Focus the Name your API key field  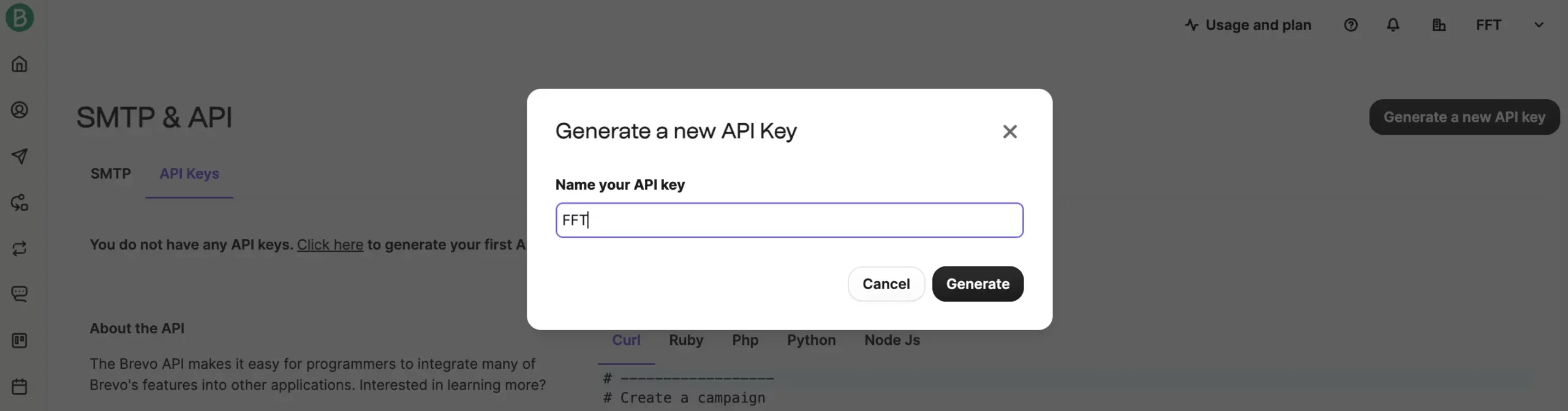[789, 220]
